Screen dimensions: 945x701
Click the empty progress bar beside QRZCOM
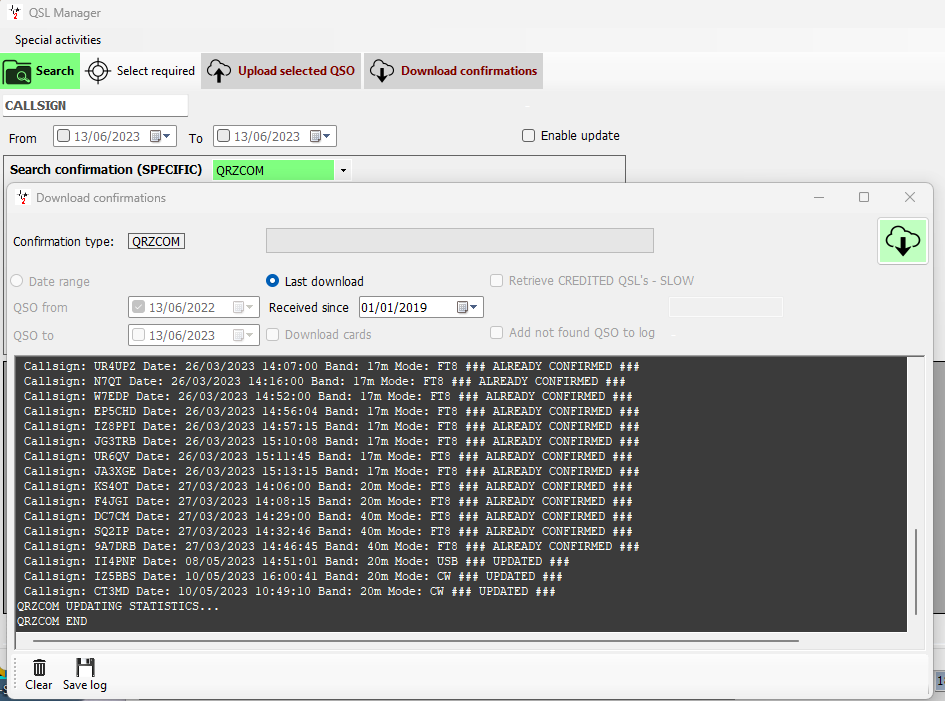click(x=460, y=240)
